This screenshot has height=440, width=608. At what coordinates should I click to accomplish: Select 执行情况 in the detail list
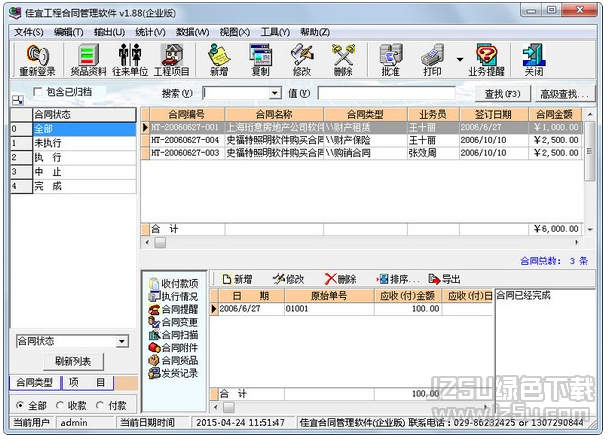[x=174, y=297]
